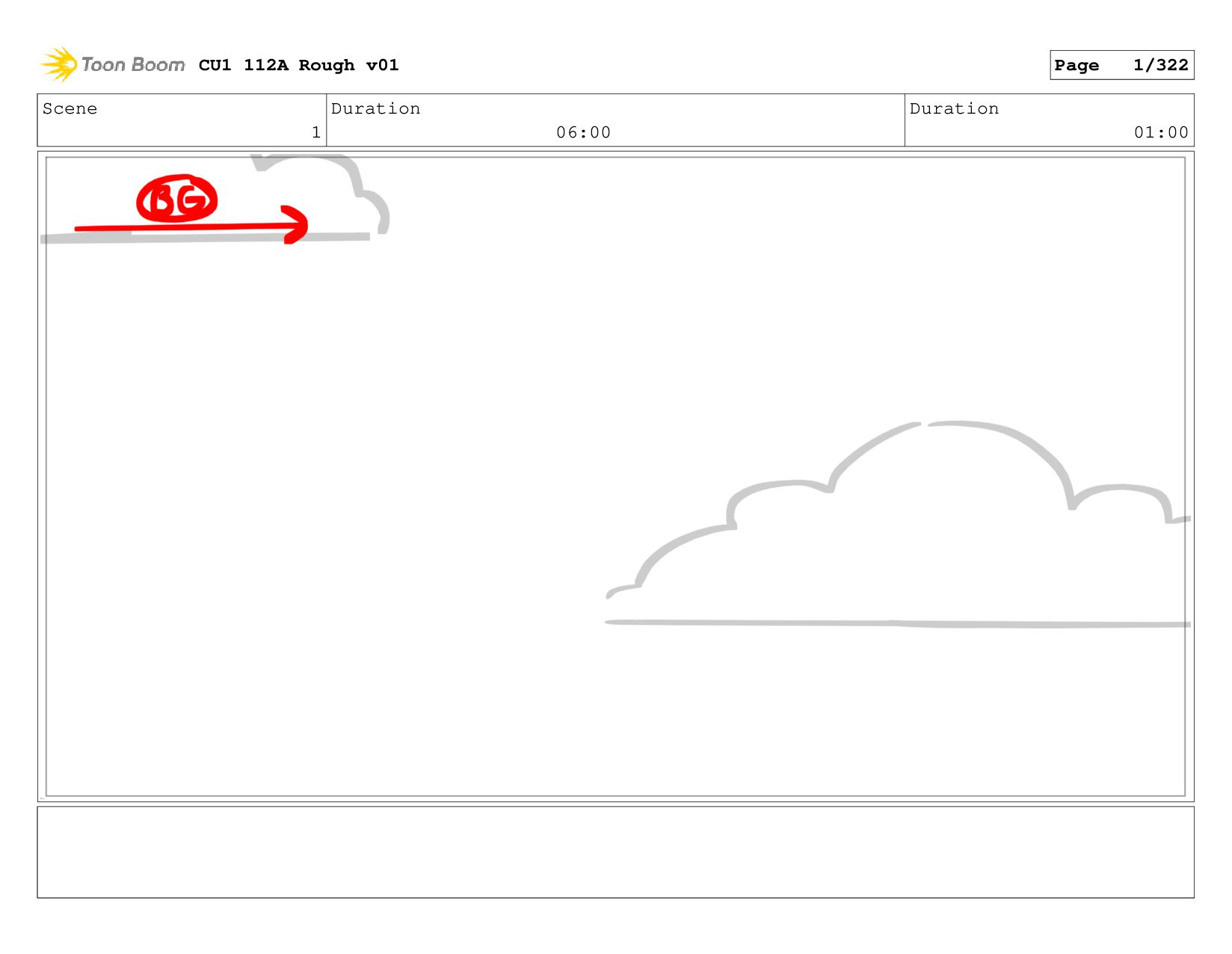This screenshot has height=954, width=1232.
Task: Click the blank notes box below the panel
Action: point(615,852)
